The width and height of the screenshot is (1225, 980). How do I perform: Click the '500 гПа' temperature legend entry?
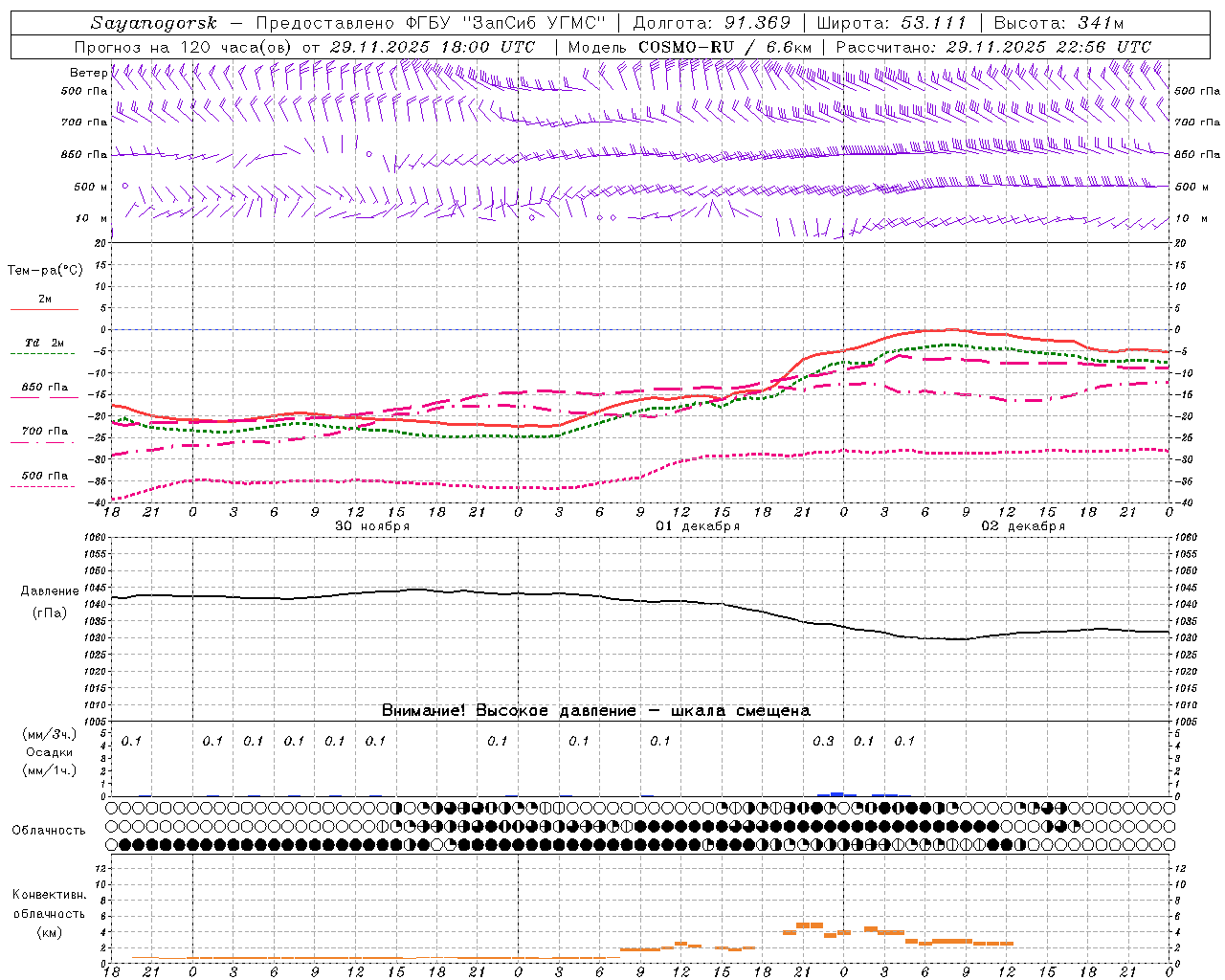click(x=45, y=476)
